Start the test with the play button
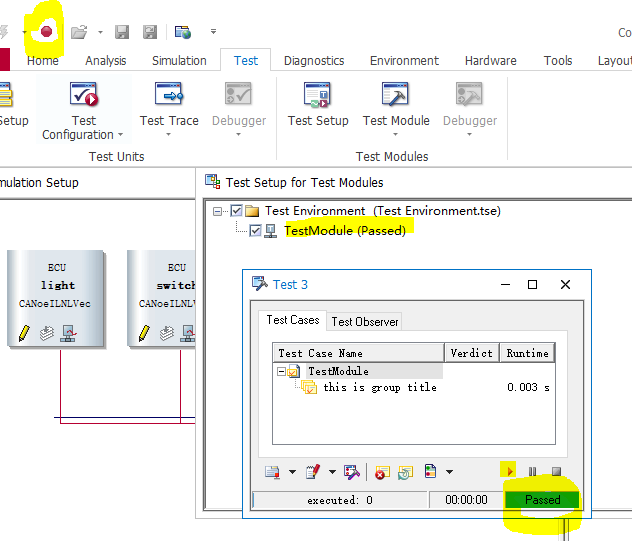This screenshot has height=541, width=632. 509,471
